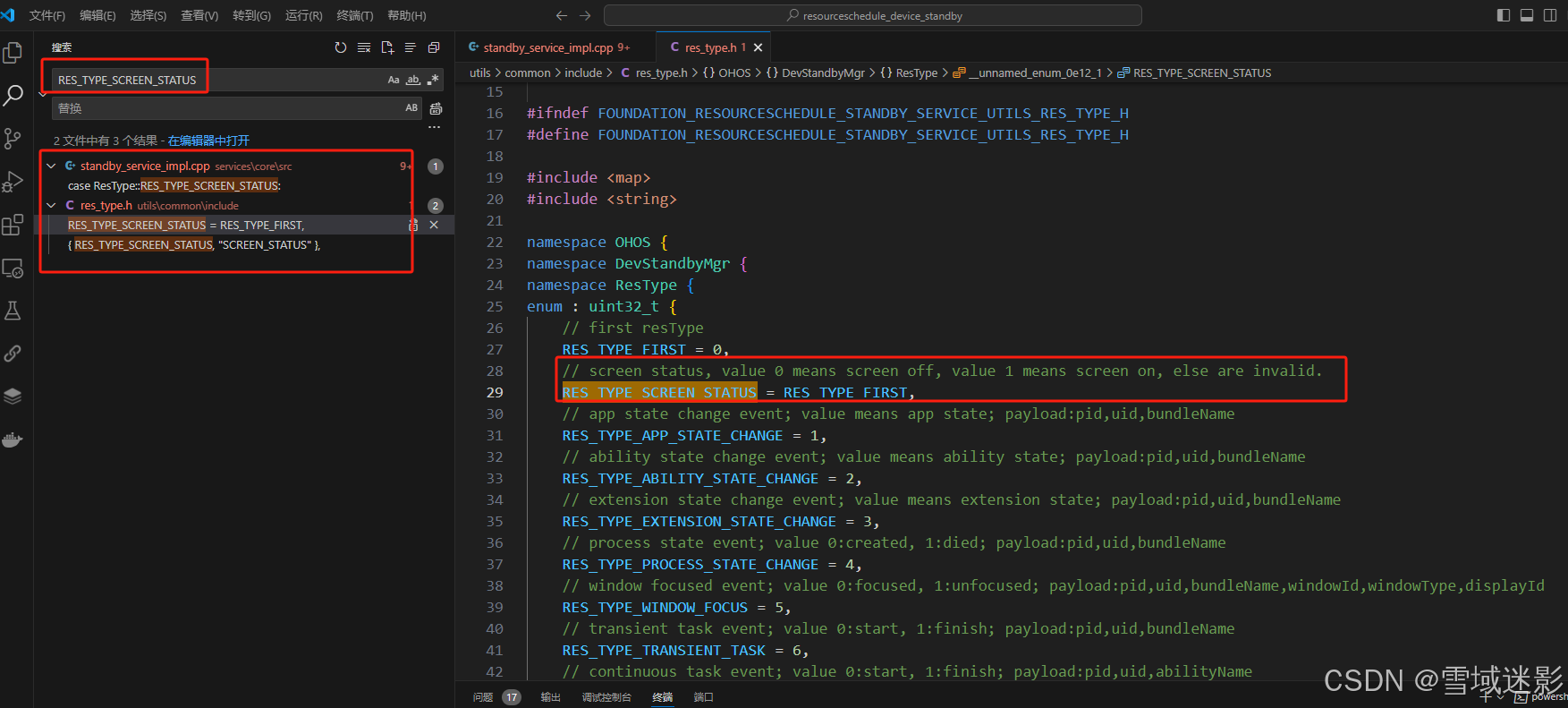This screenshot has height=708, width=1568.
Task: Go back using the navigation arrow
Action: tap(562, 15)
